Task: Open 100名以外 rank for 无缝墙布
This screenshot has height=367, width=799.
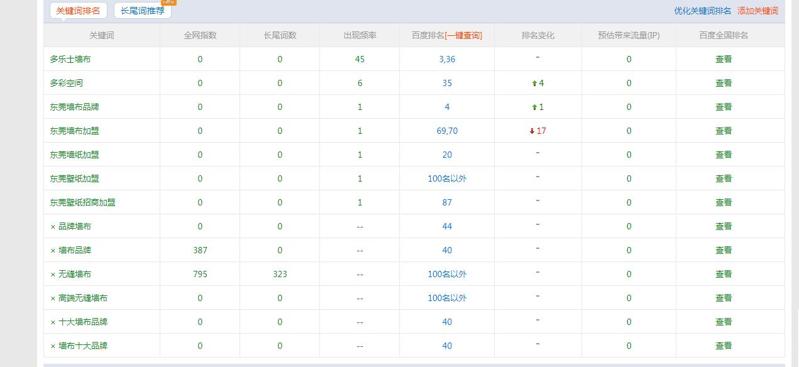Action: [447, 274]
